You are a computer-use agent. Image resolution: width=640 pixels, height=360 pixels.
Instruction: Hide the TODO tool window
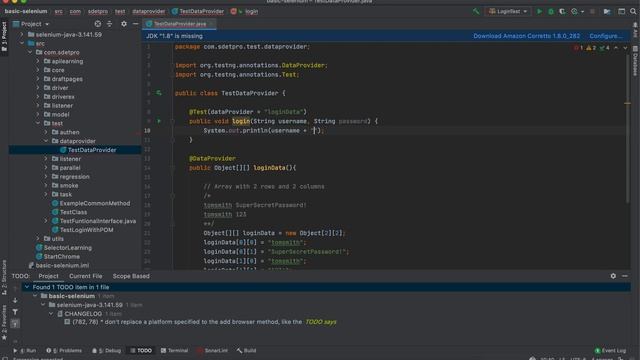click(x=625, y=276)
